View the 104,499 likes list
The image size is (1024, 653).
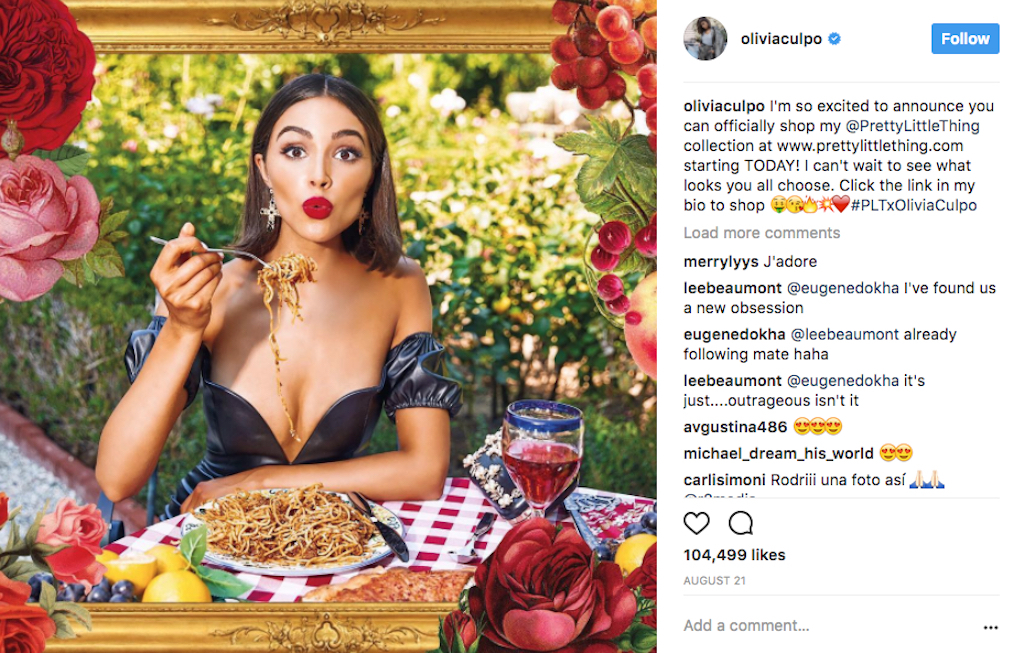pos(734,555)
